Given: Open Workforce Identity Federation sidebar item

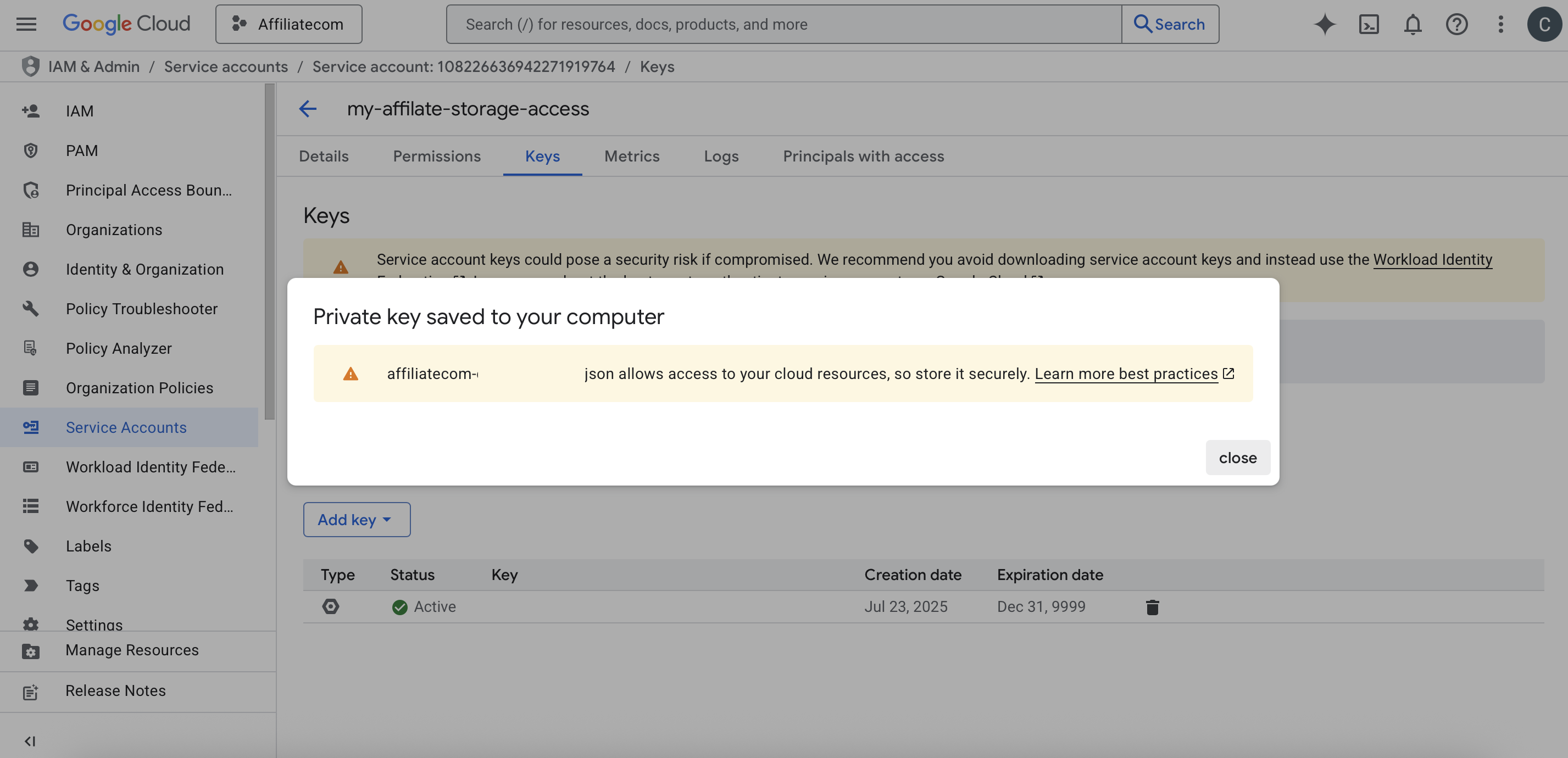Looking at the screenshot, I should tap(129, 507).
